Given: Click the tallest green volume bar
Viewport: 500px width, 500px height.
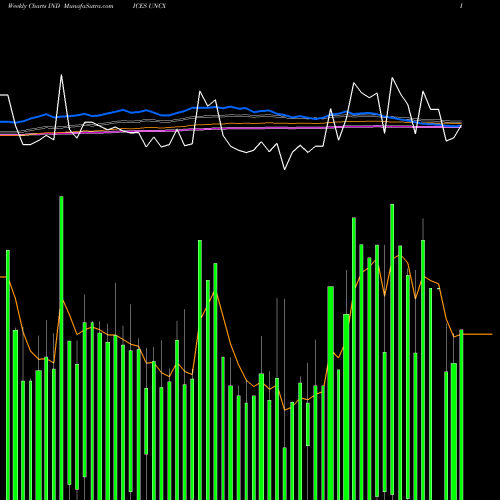Looking at the screenshot, I should pos(61,348).
